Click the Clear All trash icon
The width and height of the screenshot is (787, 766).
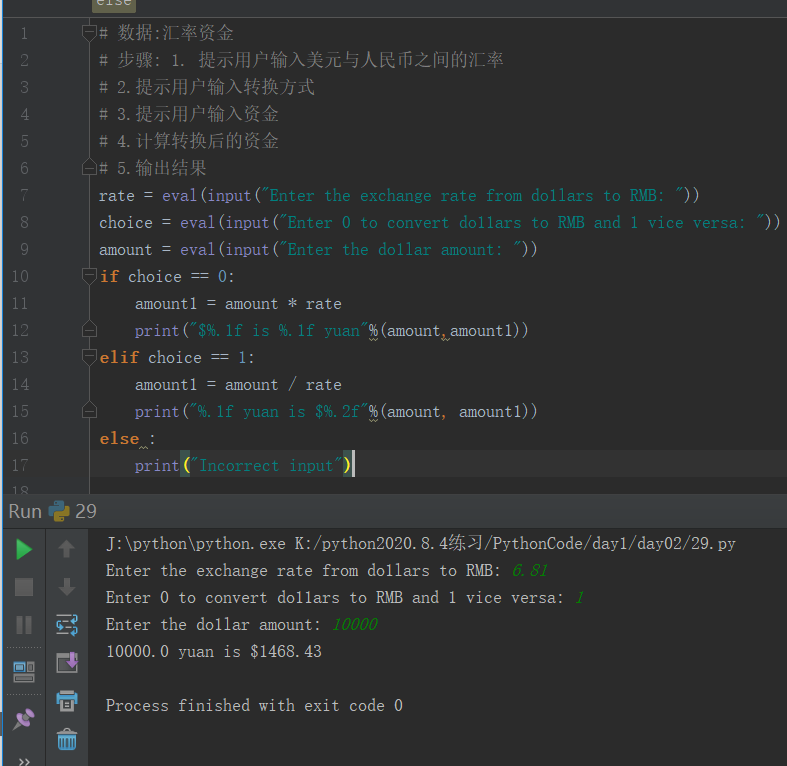[x=67, y=739]
